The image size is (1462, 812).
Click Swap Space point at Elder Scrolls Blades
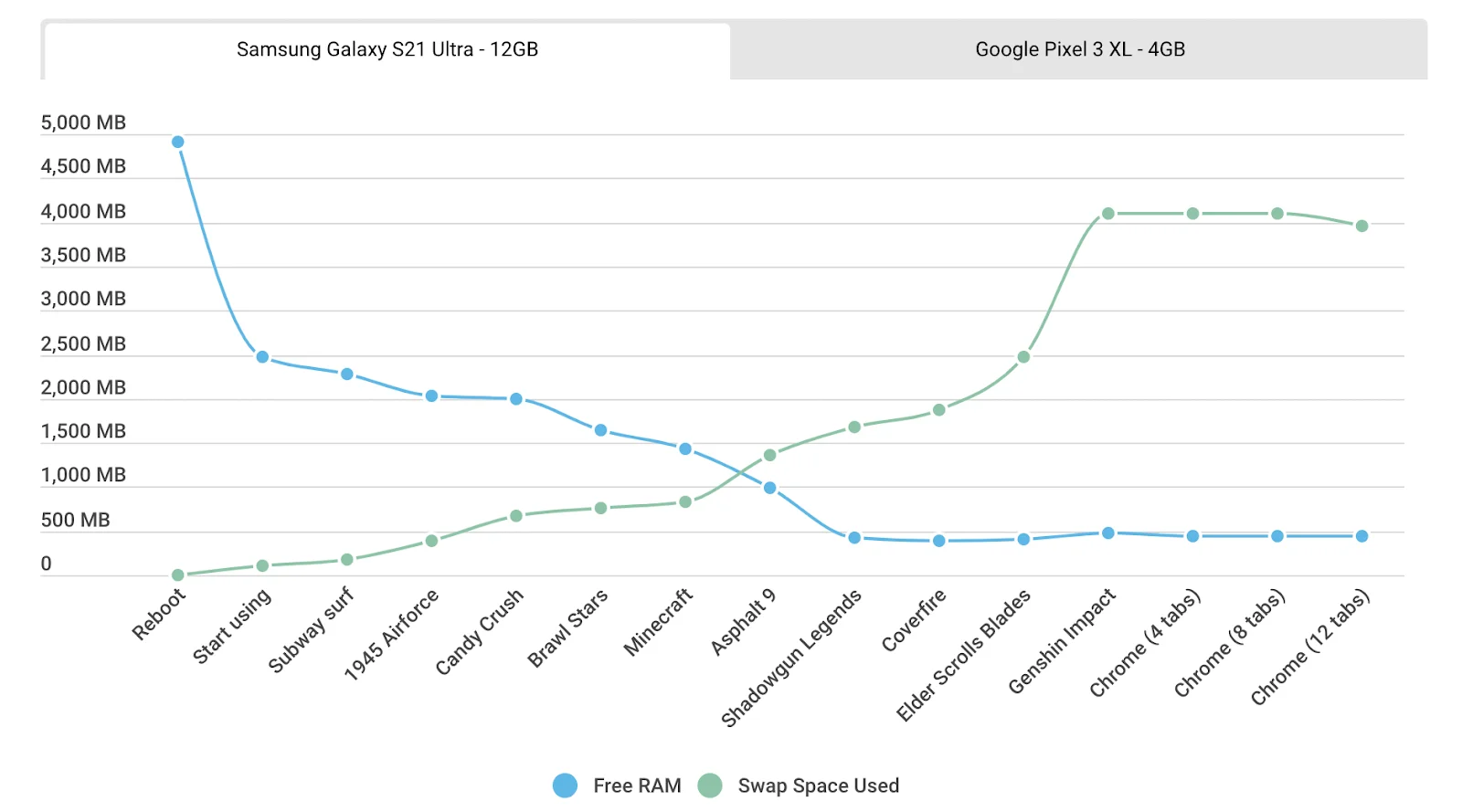point(1023,357)
